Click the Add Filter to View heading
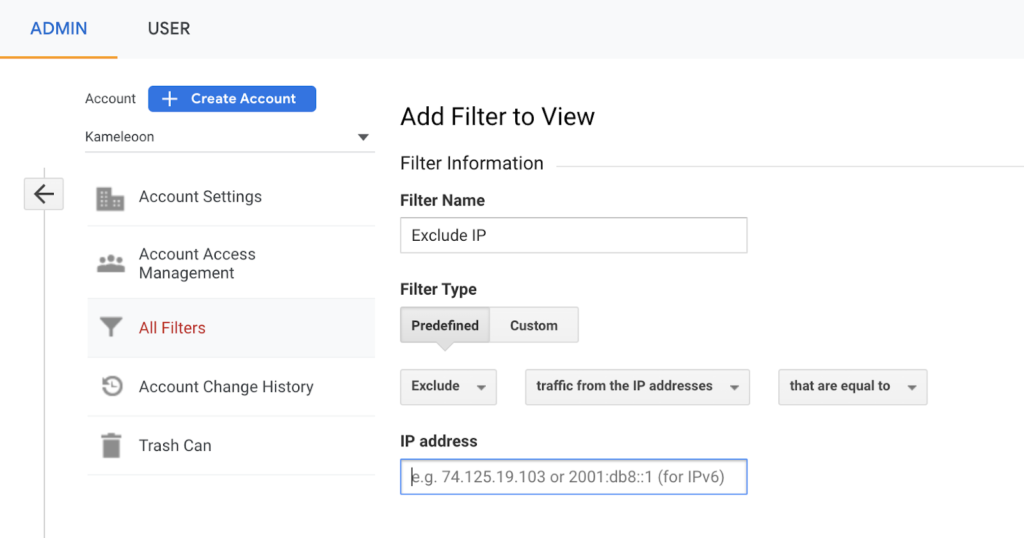 pyautogui.click(x=497, y=117)
